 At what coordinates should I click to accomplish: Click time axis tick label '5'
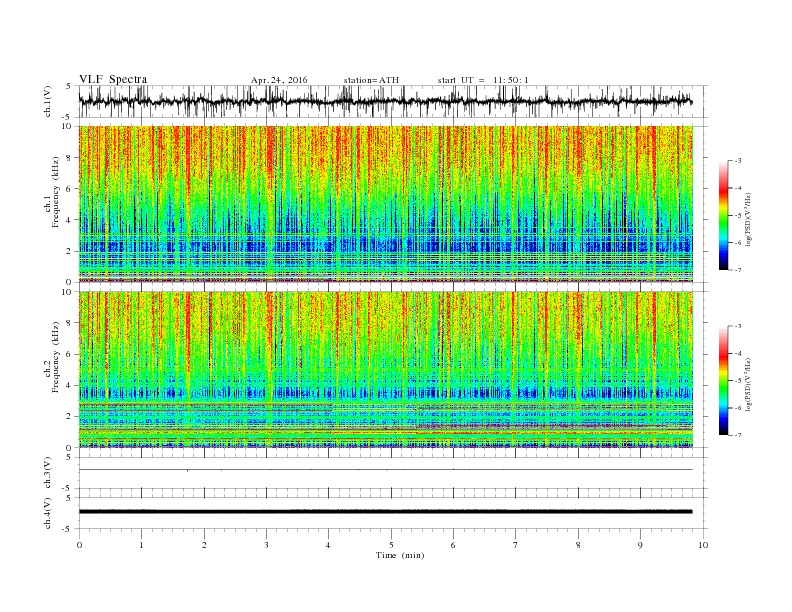[x=391, y=545]
